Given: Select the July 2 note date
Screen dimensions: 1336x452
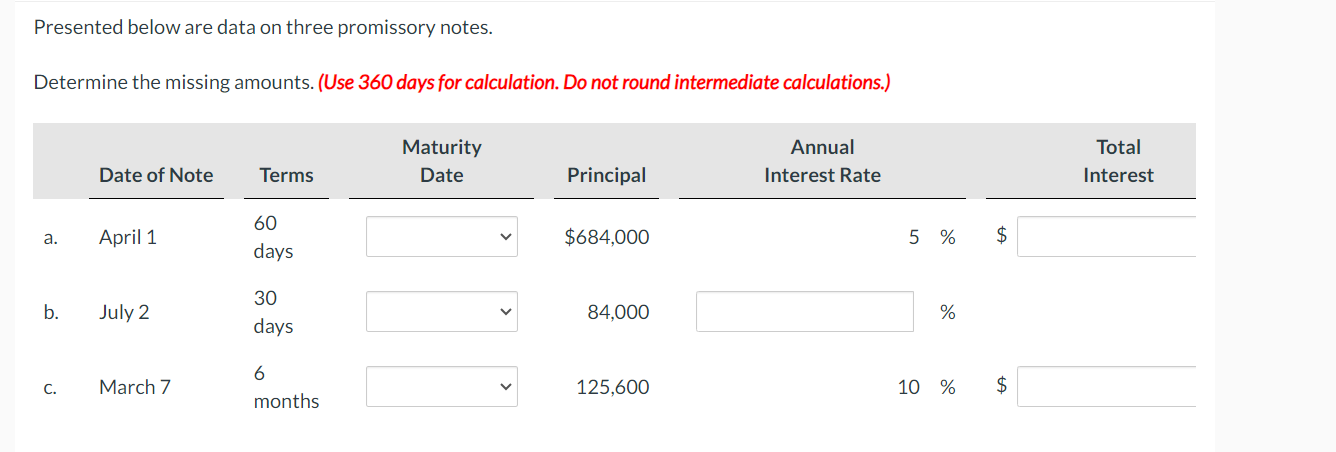Looking at the screenshot, I should click(124, 312).
